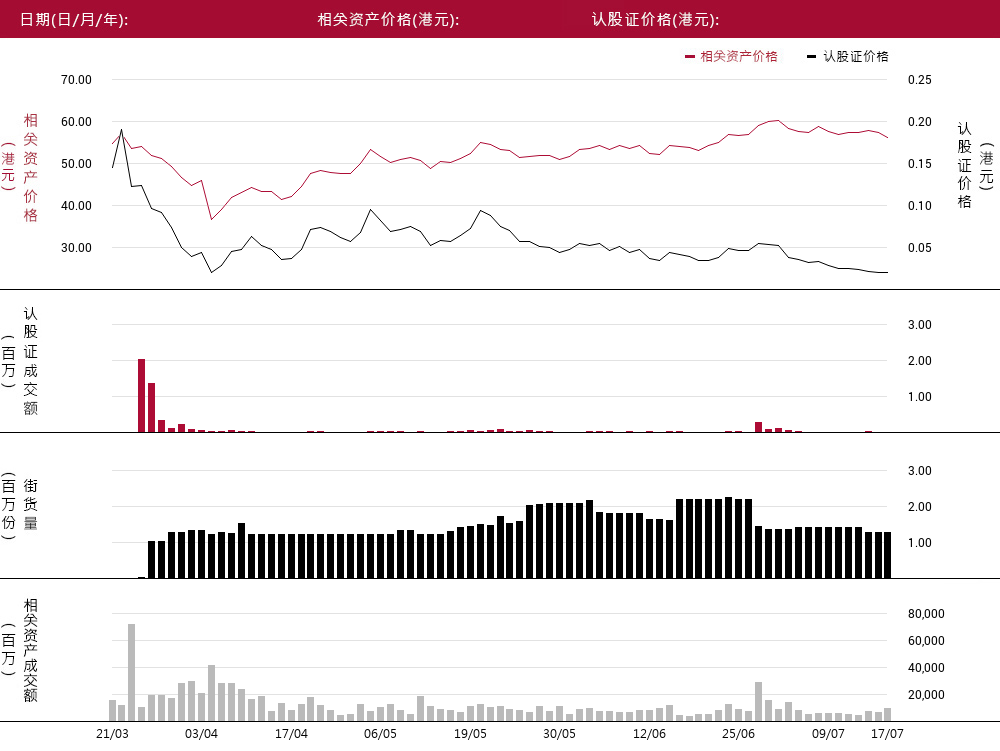Click the 认股证价格(港元) header label

(x=656, y=19)
